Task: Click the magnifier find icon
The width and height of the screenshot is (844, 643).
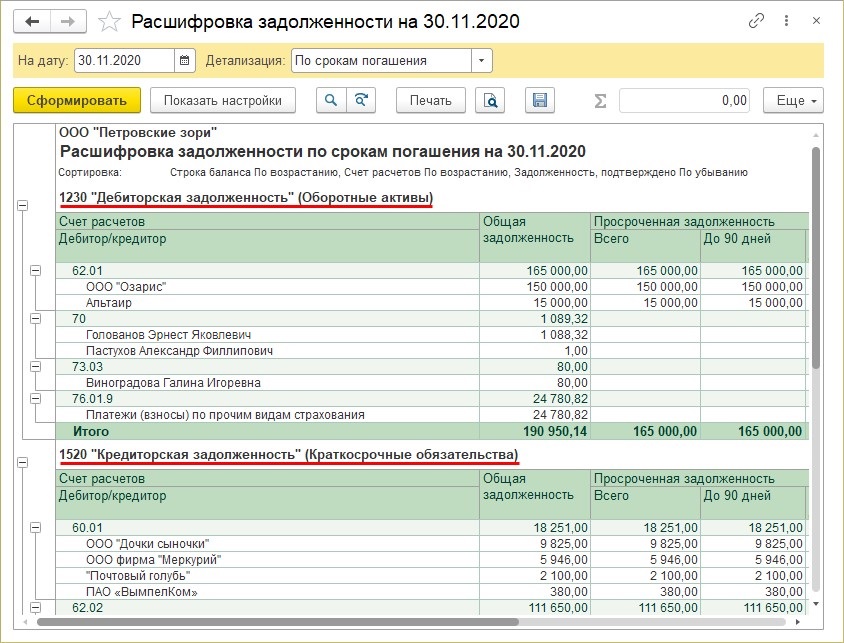Action: click(331, 100)
